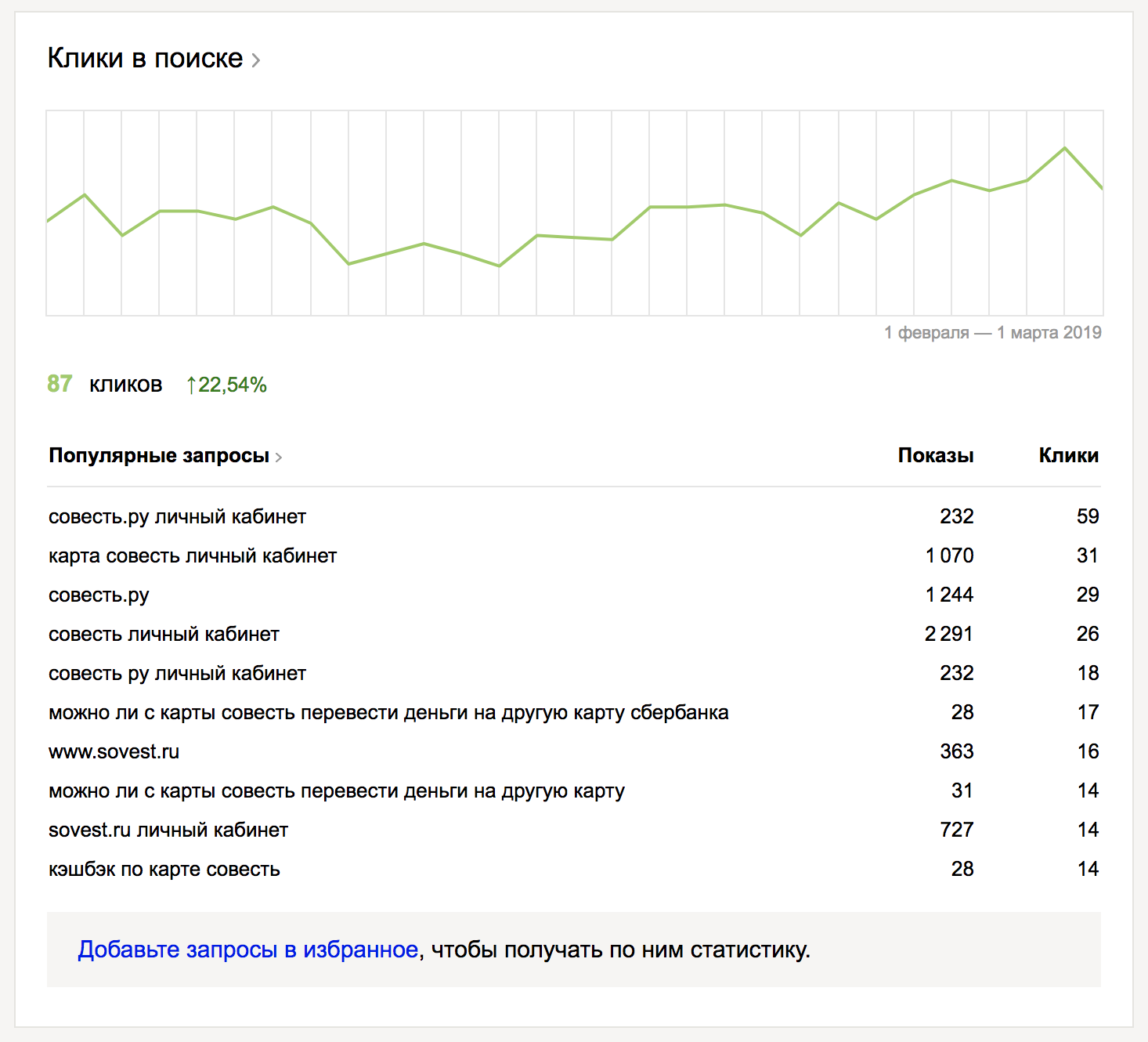Open 'Популярные запросы' full list
Image resolution: width=1148 pixels, height=1042 pixels.
tap(158, 456)
